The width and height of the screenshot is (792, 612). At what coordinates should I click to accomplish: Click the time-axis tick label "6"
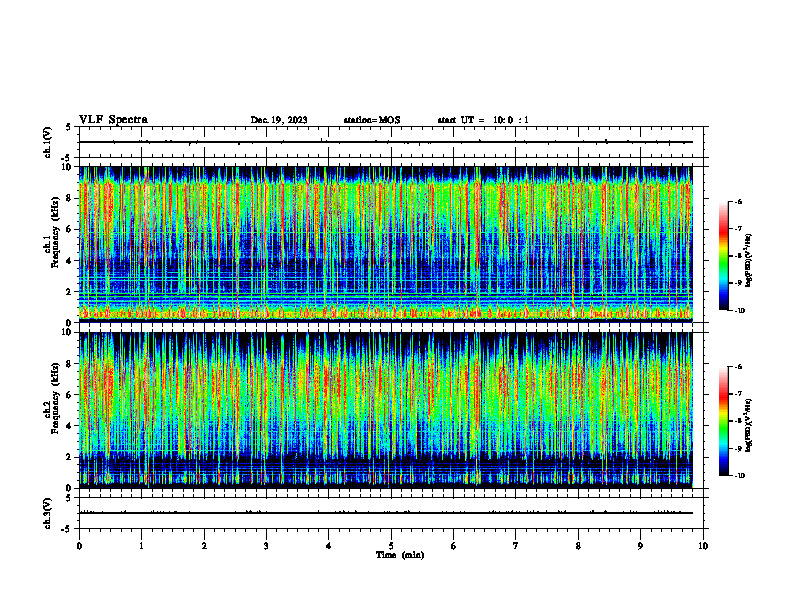pyautogui.click(x=453, y=546)
